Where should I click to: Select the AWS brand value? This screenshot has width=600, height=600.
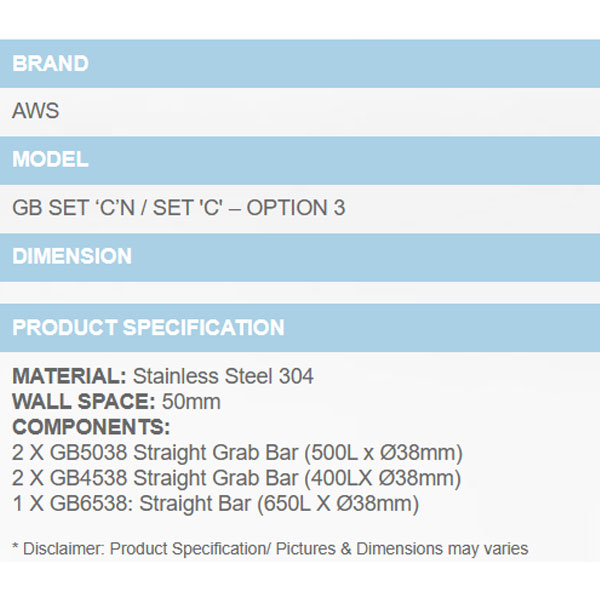click(x=35, y=111)
